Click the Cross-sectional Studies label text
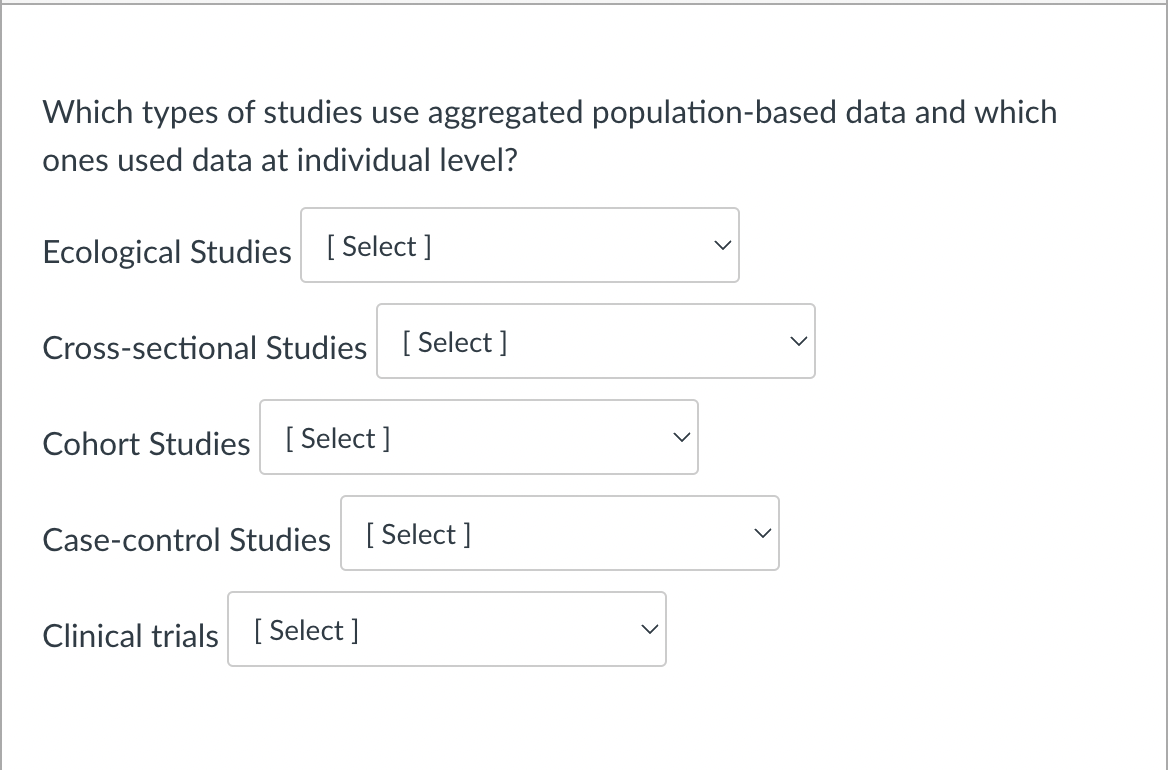Viewport: 1170px width, 770px height. 204,348
